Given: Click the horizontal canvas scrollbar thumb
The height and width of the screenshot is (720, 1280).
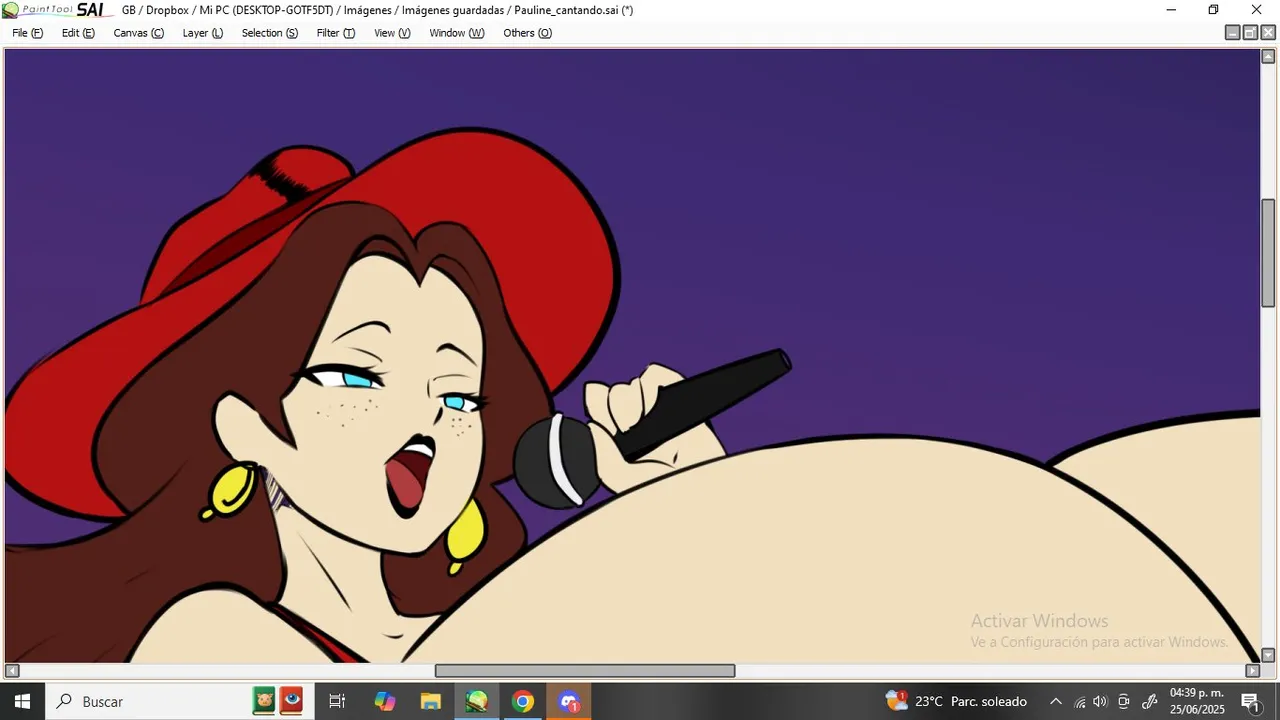Looking at the screenshot, I should click(585, 670).
